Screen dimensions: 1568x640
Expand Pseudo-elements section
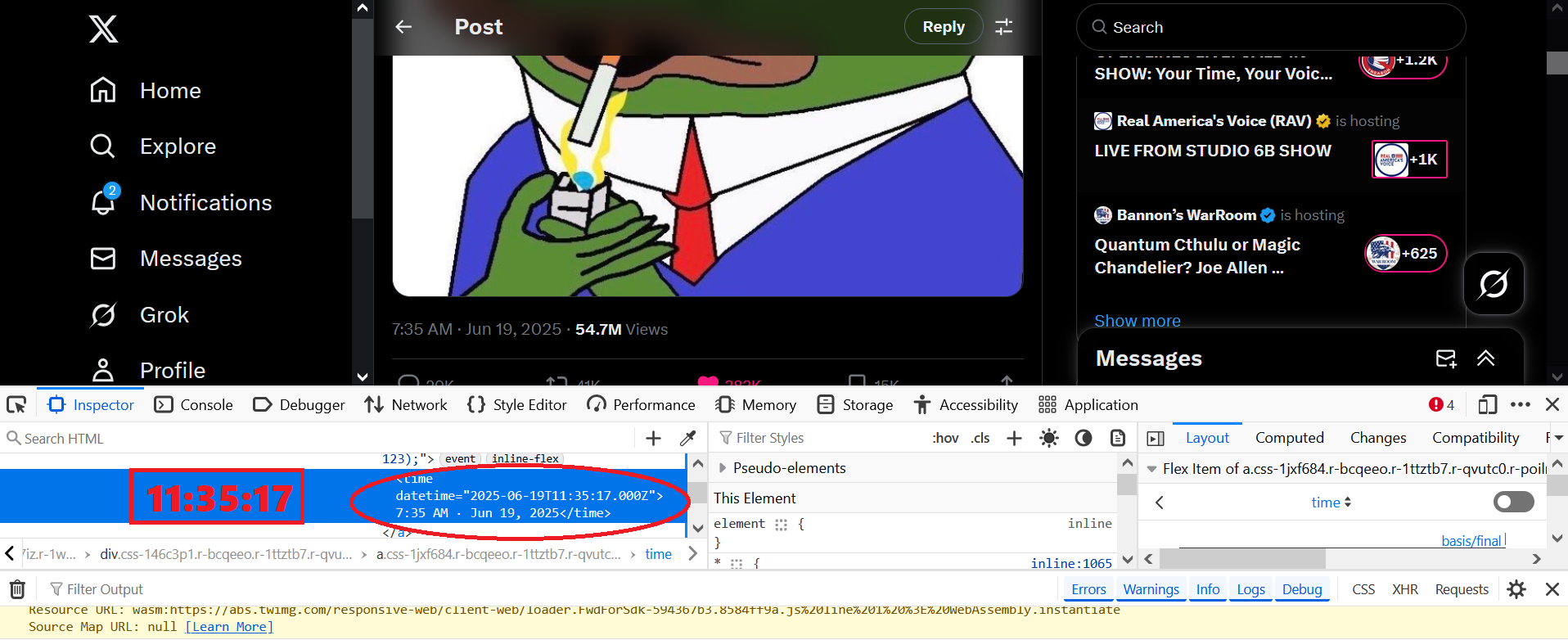[723, 468]
